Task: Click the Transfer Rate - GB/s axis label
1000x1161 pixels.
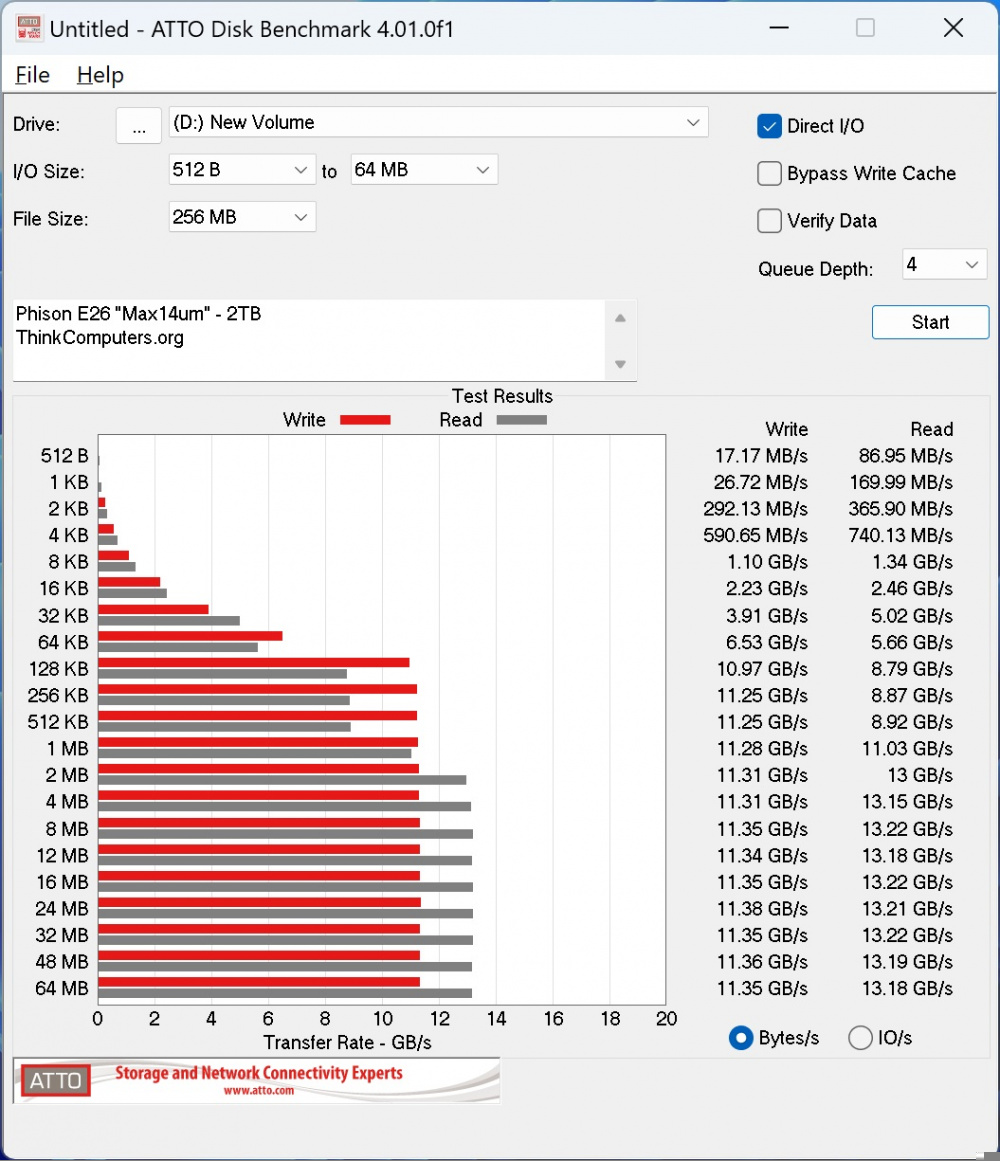Action: pyautogui.click(x=347, y=1043)
